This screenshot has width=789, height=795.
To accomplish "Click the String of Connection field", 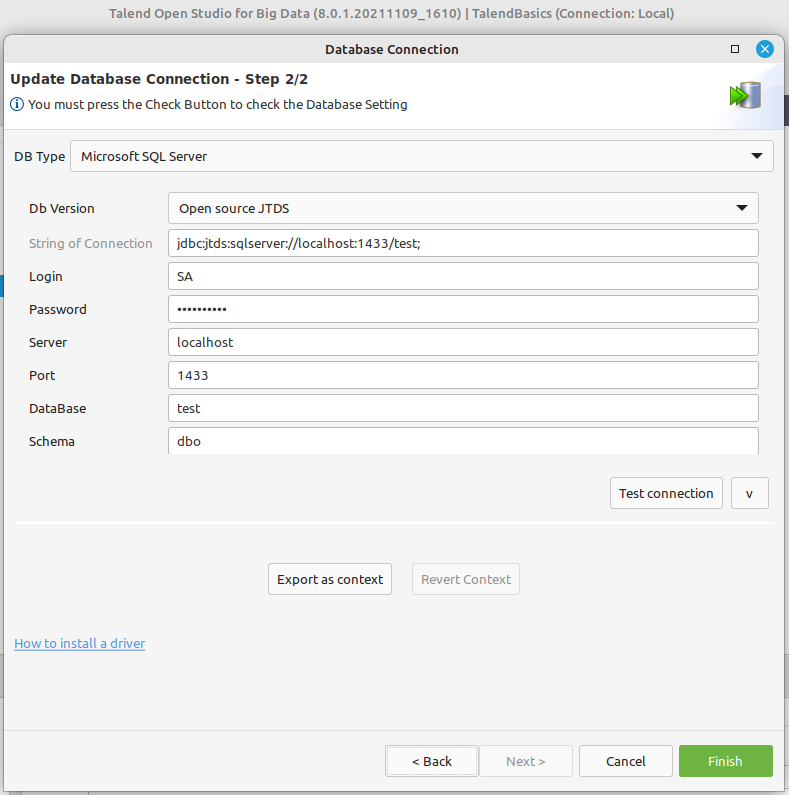I will (463, 243).
